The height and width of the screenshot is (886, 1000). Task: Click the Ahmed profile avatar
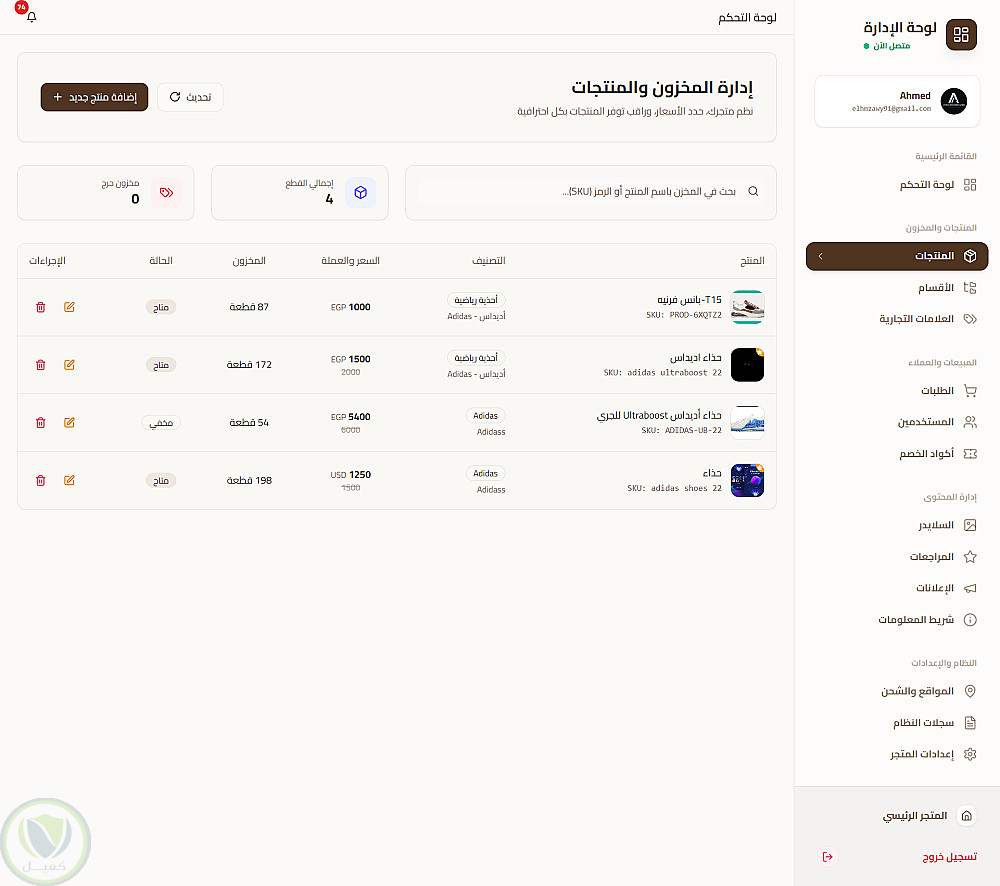click(x=953, y=101)
